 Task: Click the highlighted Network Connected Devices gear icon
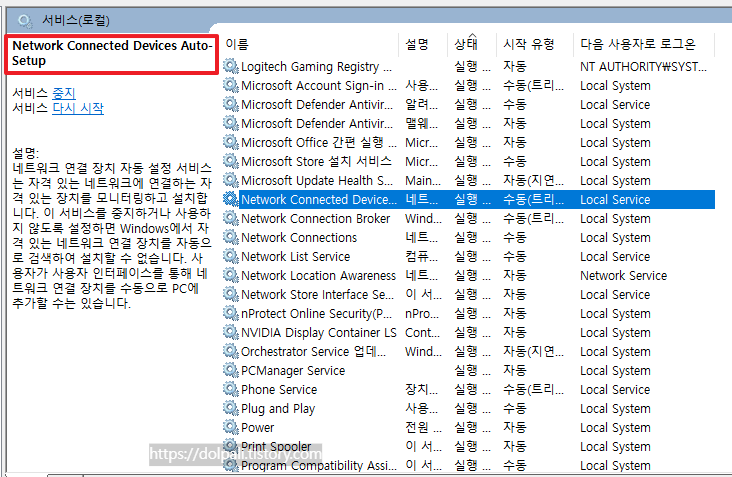[x=231, y=199]
